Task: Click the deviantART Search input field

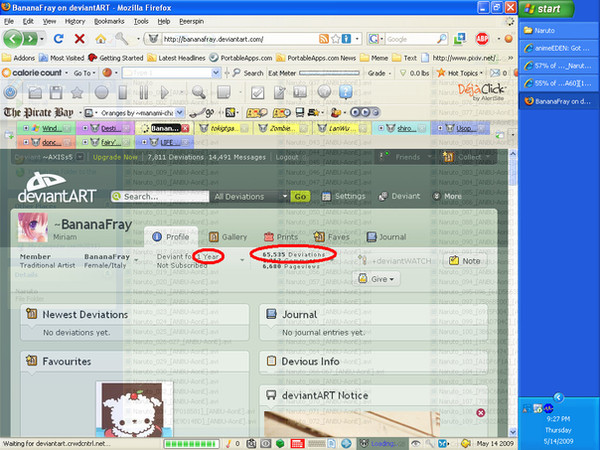Action: coord(160,197)
